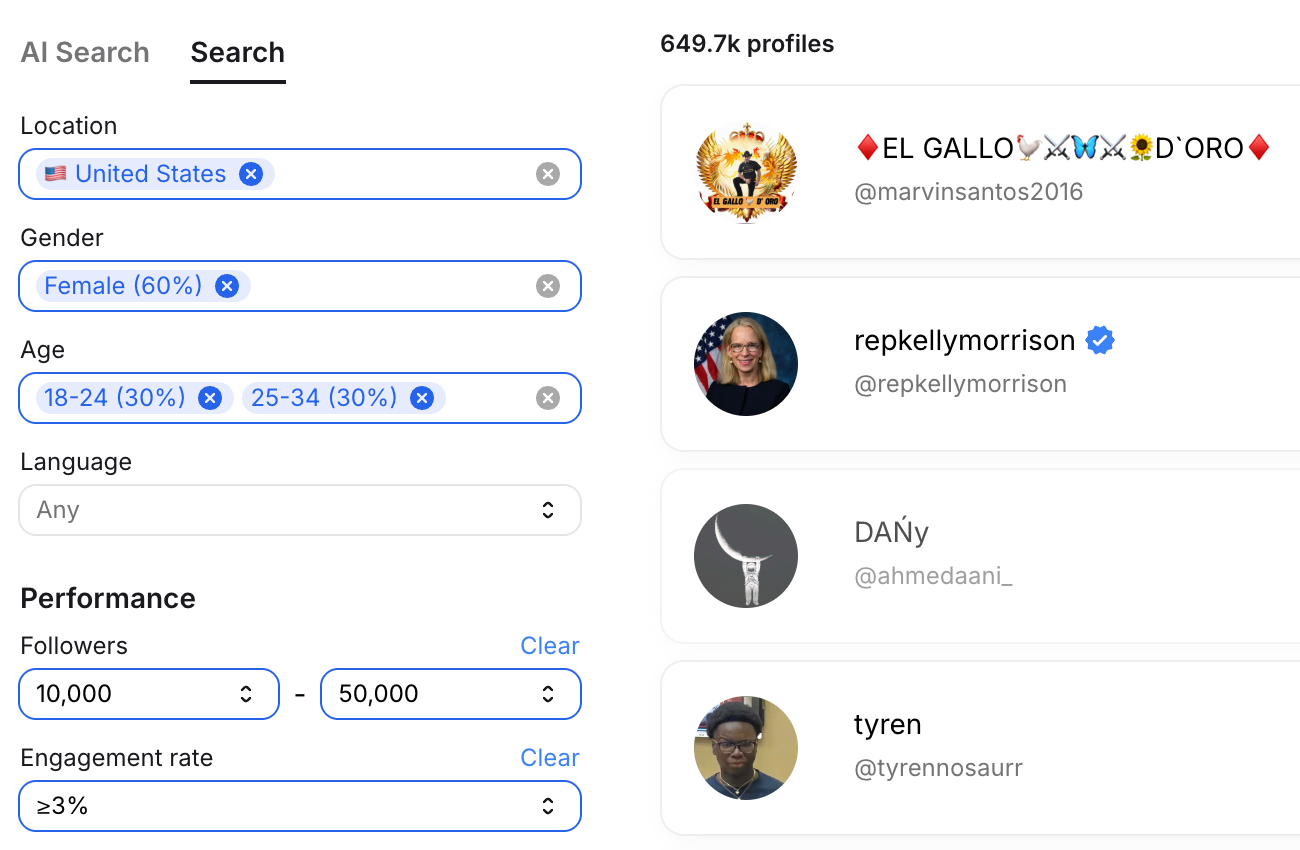Click the EL GALLO D'ORO profile avatar
The height and width of the screenshot is (850, 1300).
point(746,171)
